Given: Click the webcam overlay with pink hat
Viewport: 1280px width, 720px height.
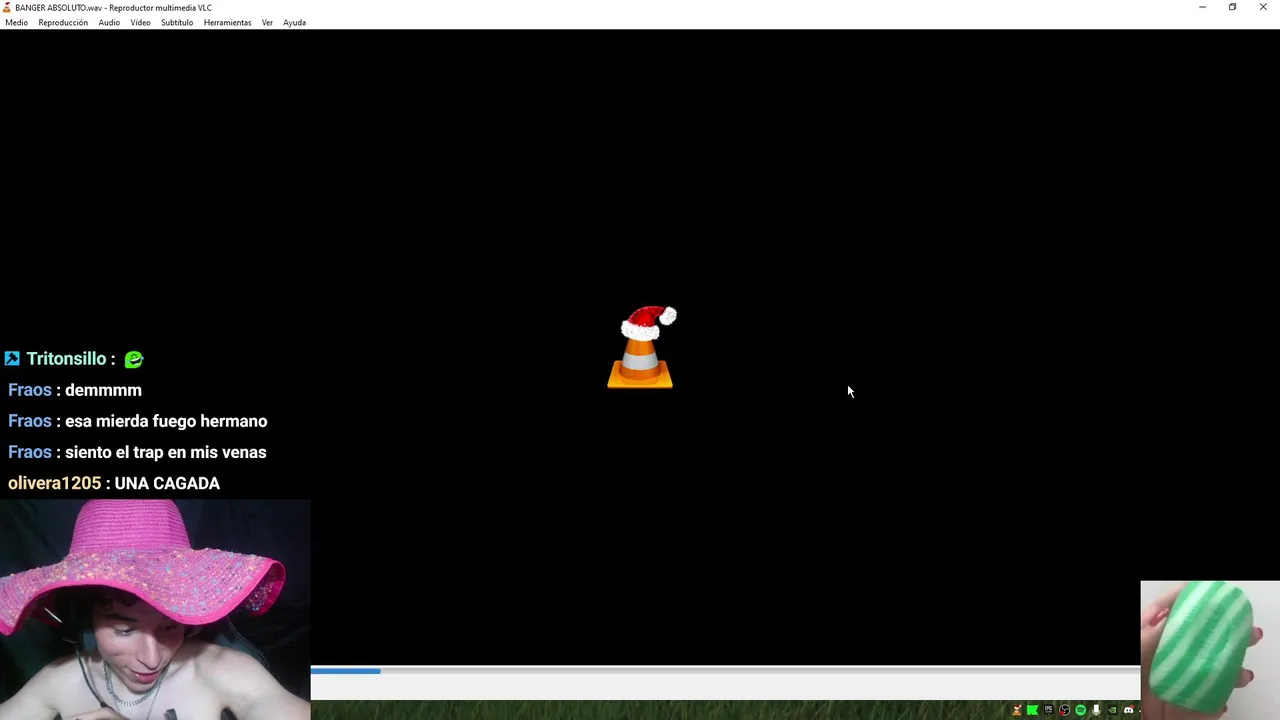Looking at the screenshot, I should [155, 610].
